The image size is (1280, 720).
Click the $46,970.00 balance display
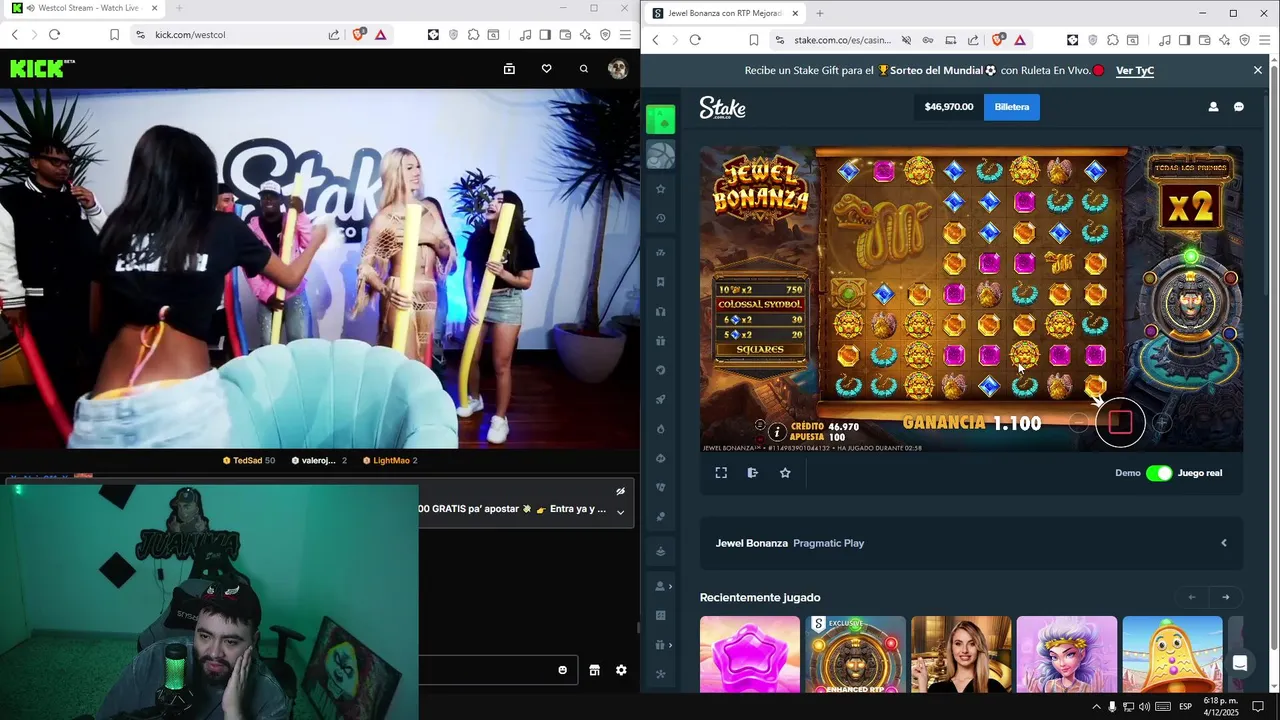coord(949,107)
